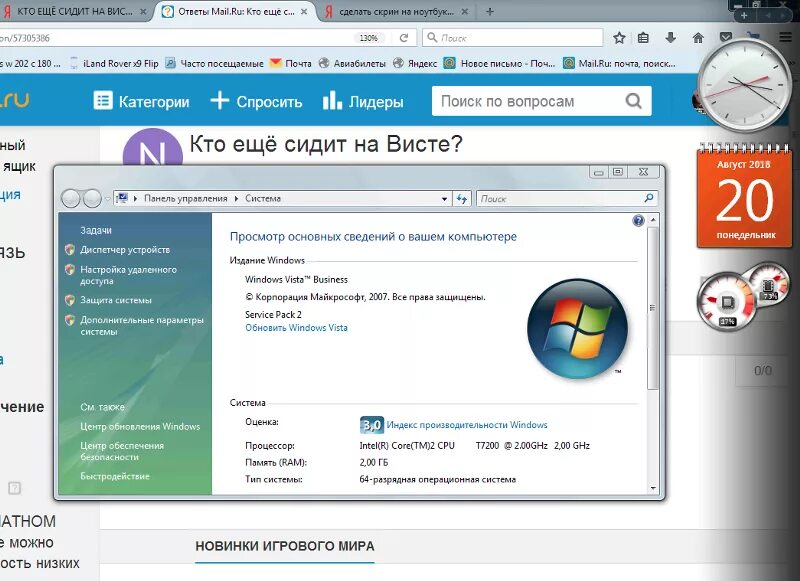The image size is (800, 581).
Task: Click Forward arrow in System window
Action: tap(92, 198)
